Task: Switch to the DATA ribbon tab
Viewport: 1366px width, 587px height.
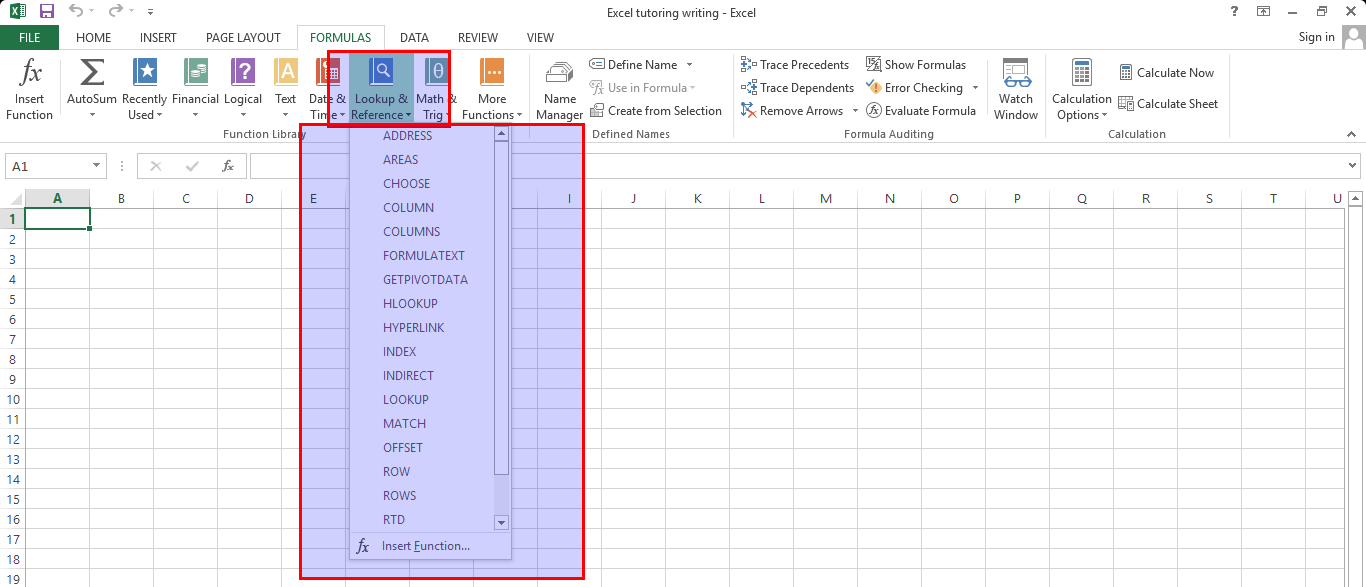Action: [414, 38]
